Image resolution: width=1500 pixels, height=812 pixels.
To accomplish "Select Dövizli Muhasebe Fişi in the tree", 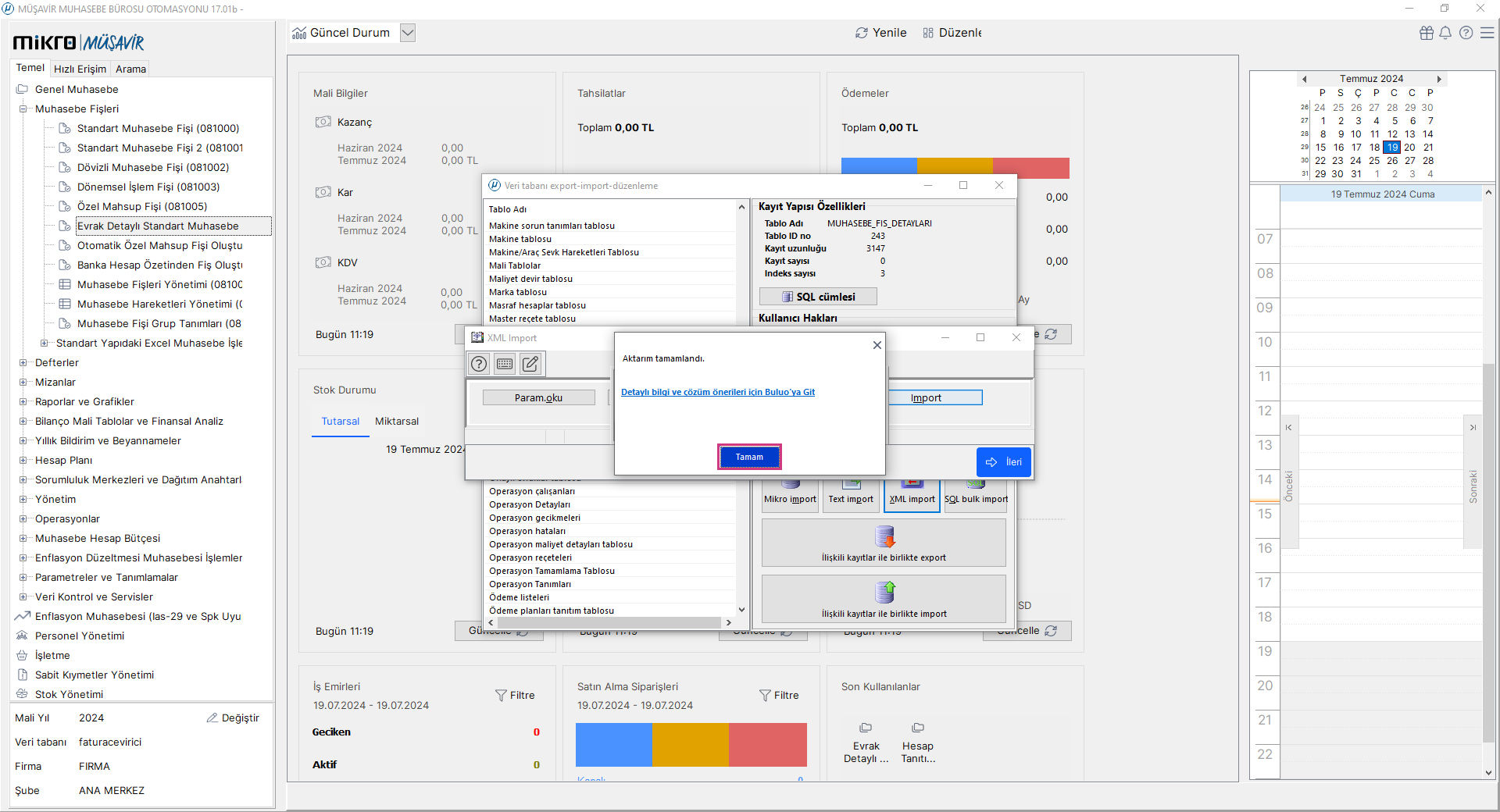I will (x=152, y=168).
